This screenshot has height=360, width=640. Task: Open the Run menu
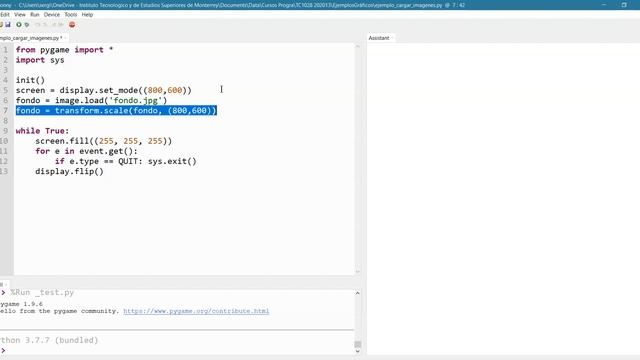(x=35, y=14)
